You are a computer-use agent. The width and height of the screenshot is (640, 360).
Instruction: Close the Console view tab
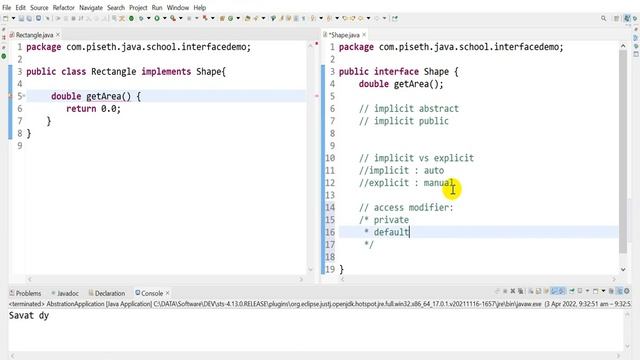click(167, 293)
